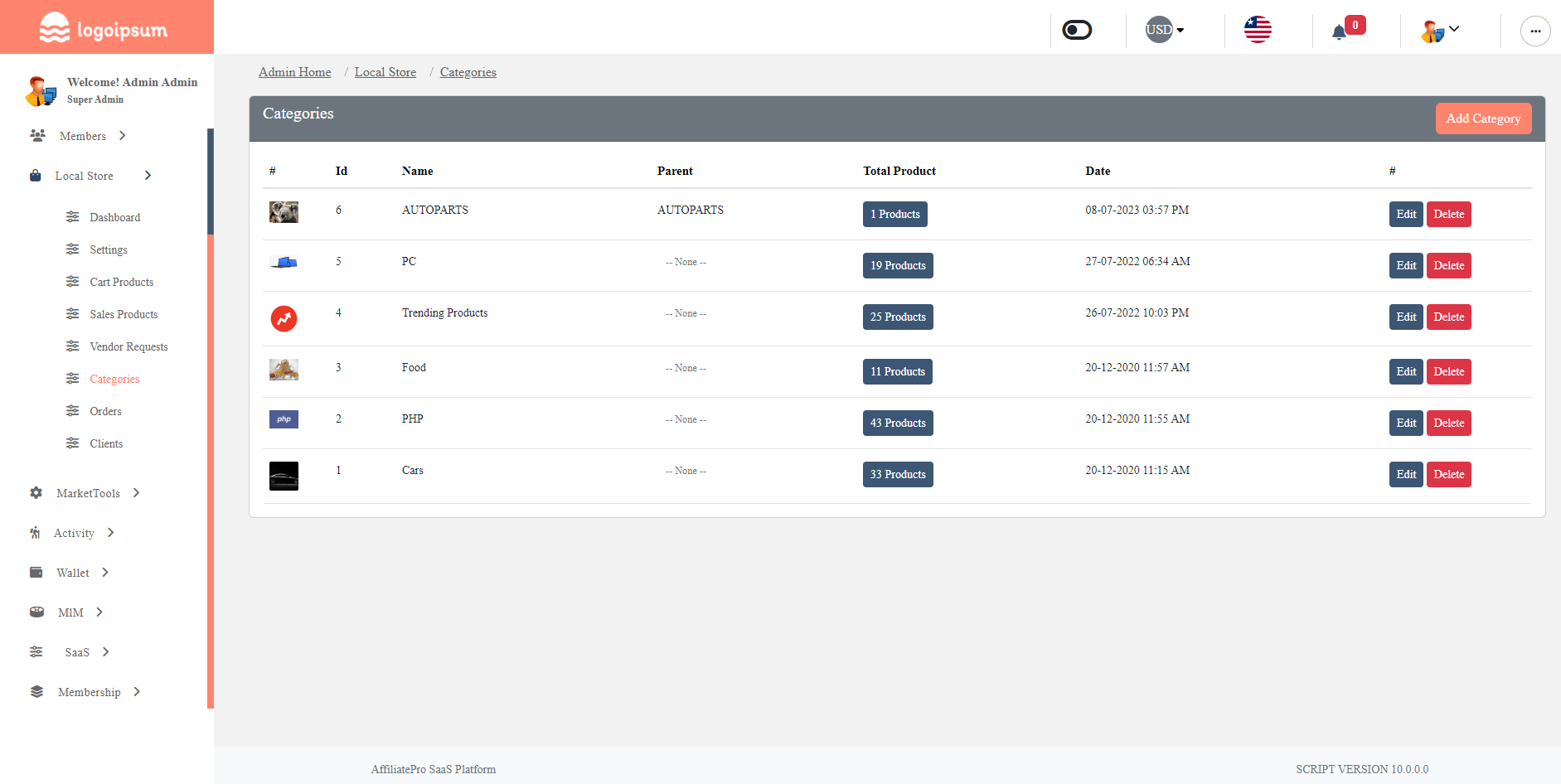Open the USD currency dropdown
The width and height of the screenshot is (1561, 784).
(1163, 30)
